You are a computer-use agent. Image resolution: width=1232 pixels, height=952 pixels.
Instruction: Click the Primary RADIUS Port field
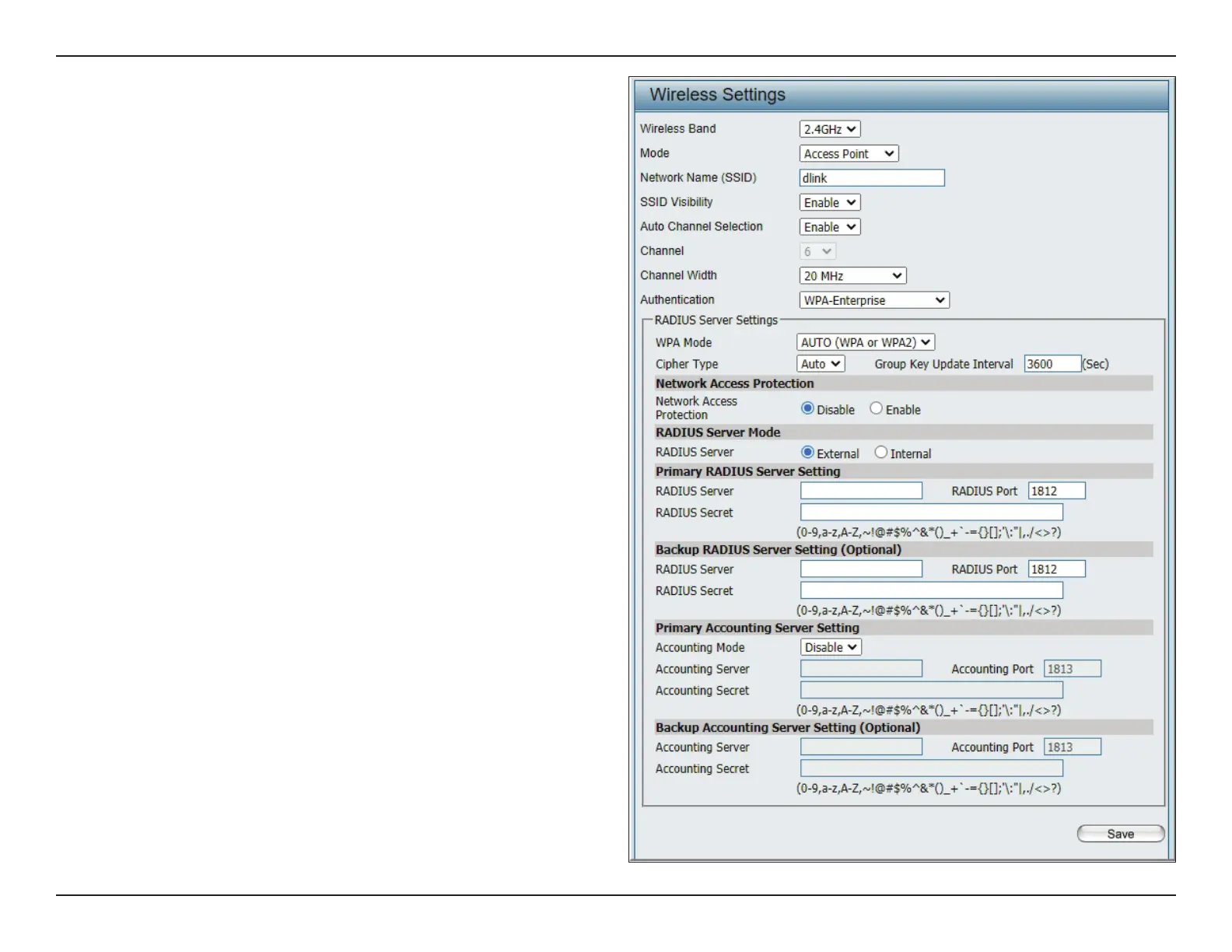pos(1055,491)
